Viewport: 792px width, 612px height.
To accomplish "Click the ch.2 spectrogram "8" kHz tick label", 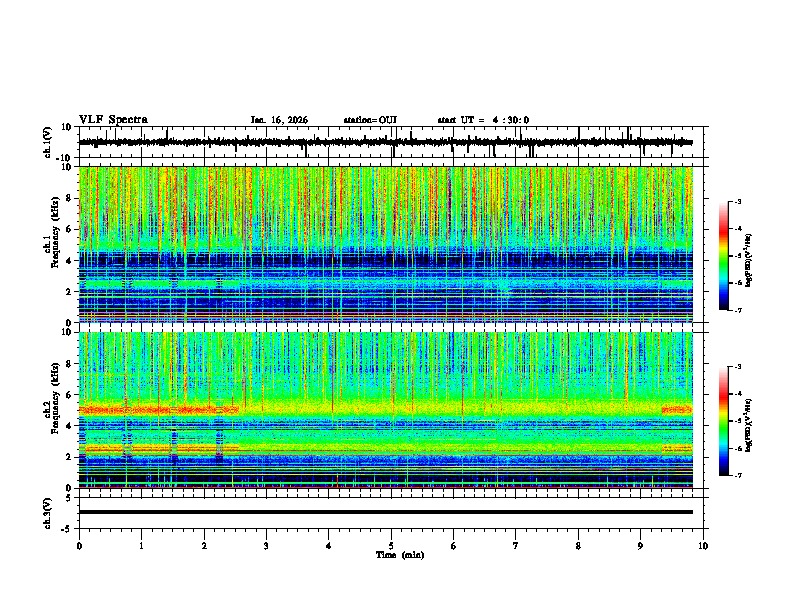I will tap(70, 364).
